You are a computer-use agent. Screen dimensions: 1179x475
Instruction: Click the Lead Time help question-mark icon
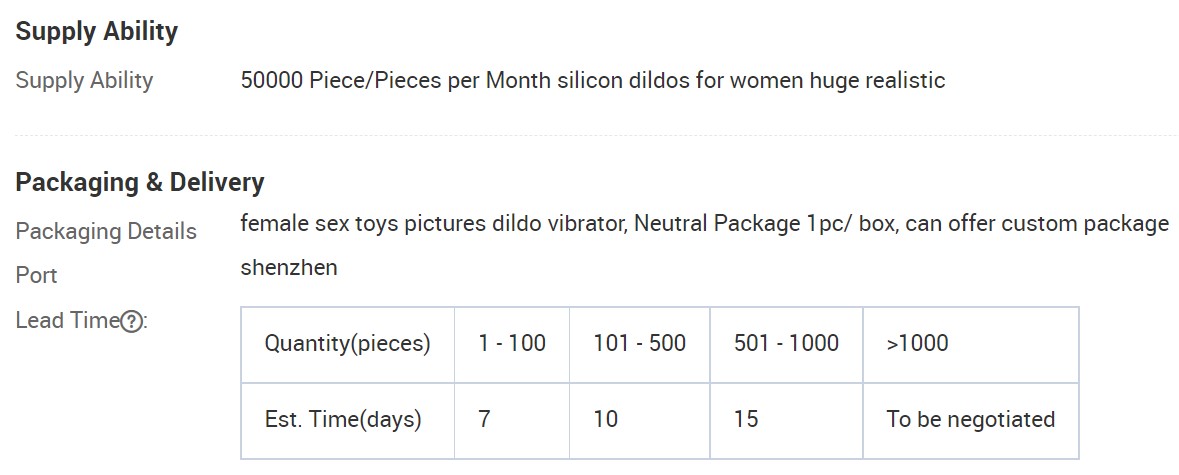click(132, 322)
